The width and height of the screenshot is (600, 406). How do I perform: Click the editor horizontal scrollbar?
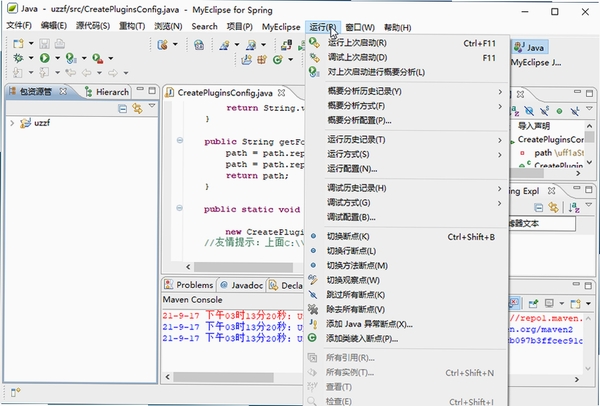pos(243,267)
